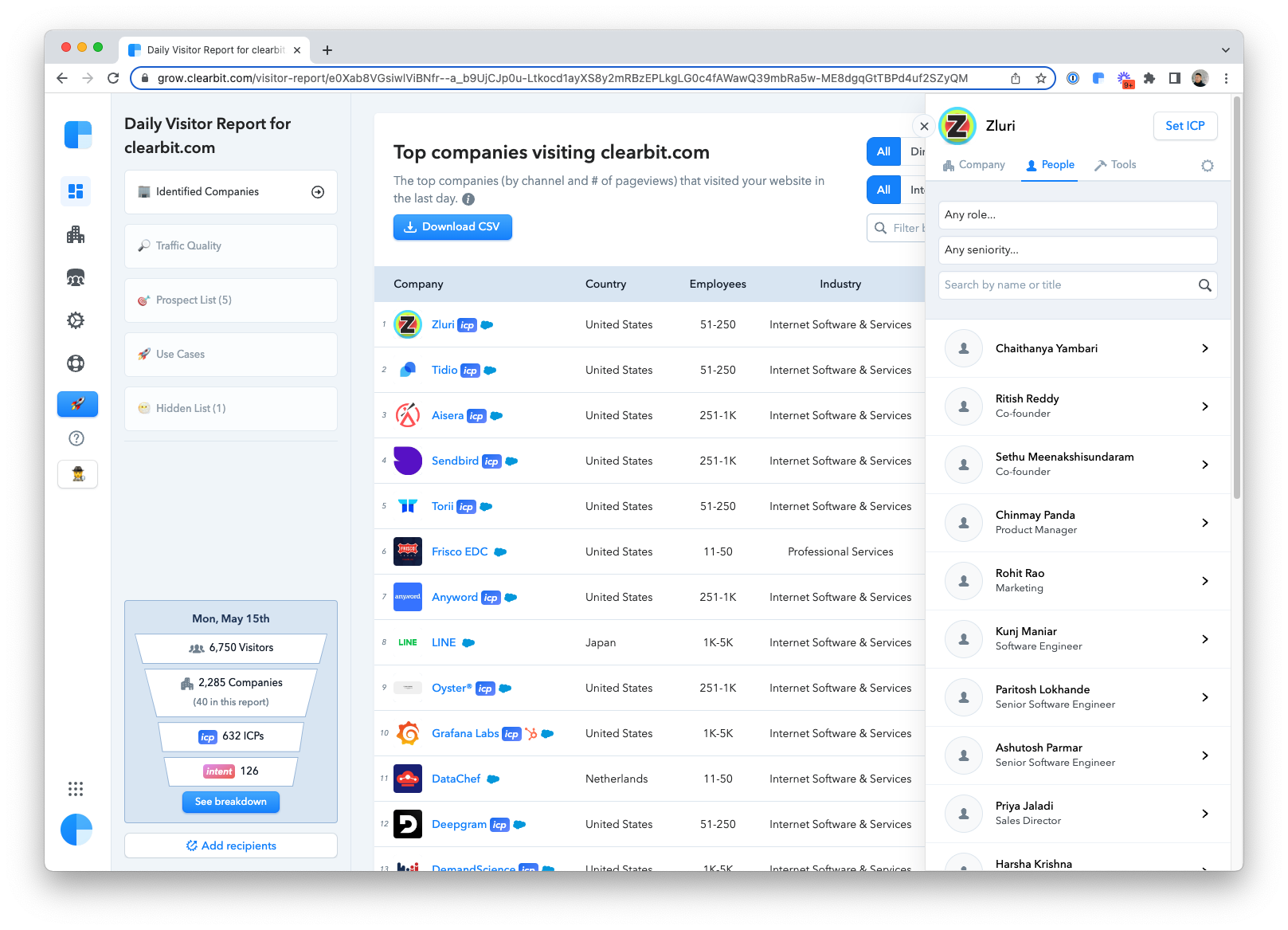1288x930 pixels.
Task: Open the companies building icon in sidebar
Action: point(76,234)
